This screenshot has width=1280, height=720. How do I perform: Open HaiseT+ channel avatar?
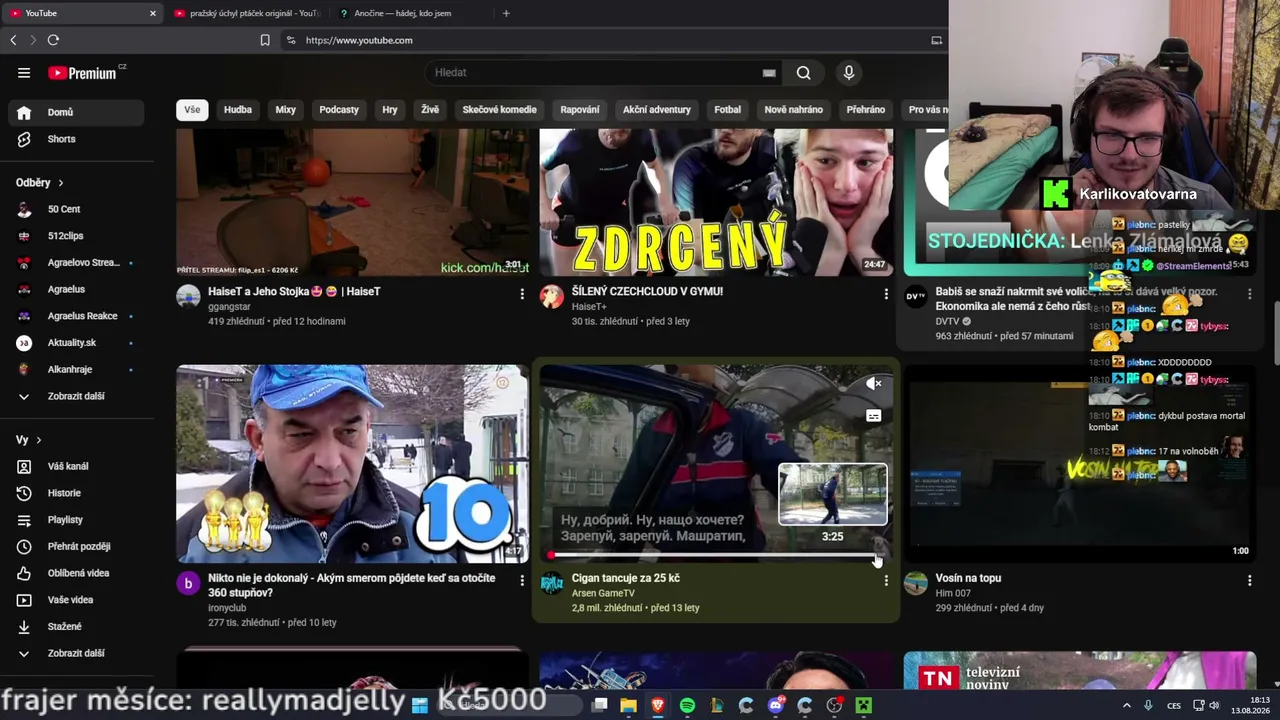click(x=552, y=296)
